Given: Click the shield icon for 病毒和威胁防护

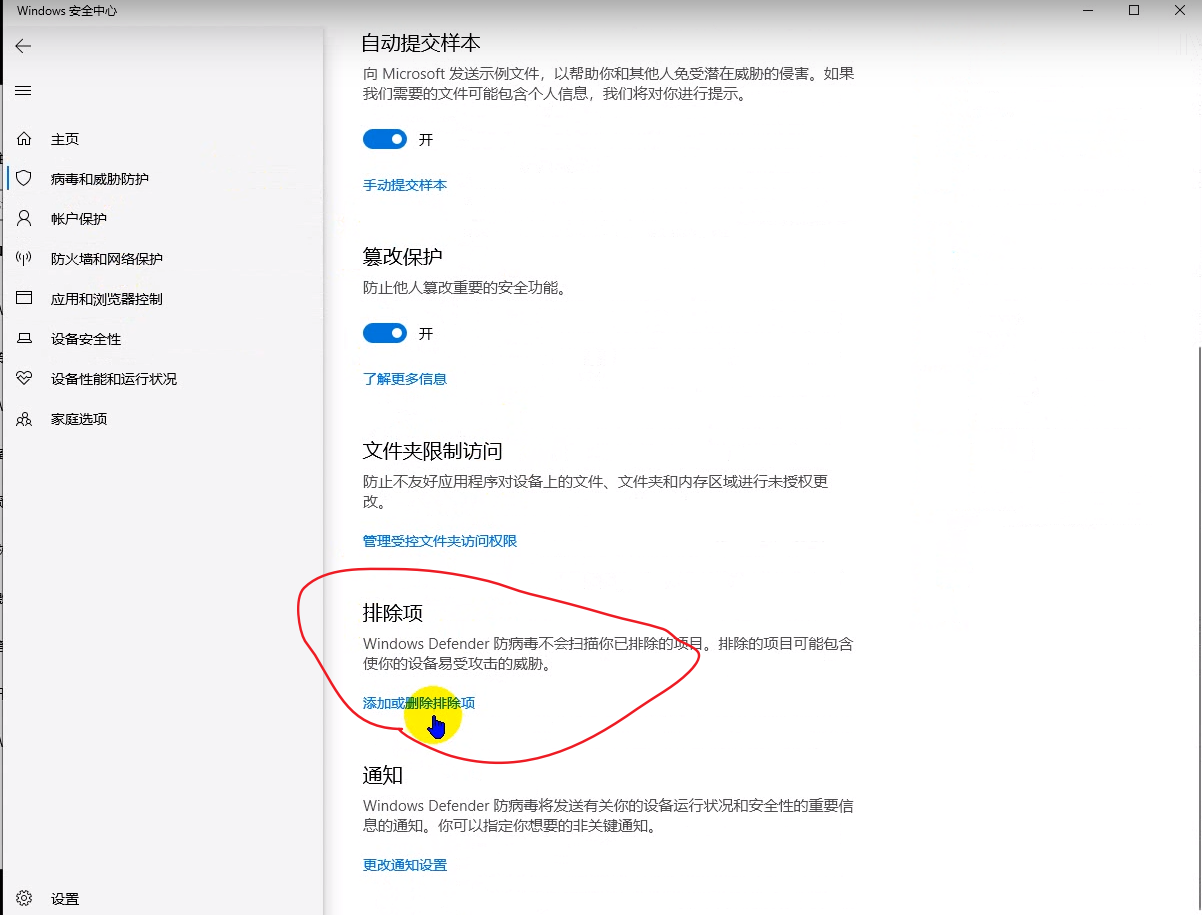Looking at the screenshot, I should point(24,179).
